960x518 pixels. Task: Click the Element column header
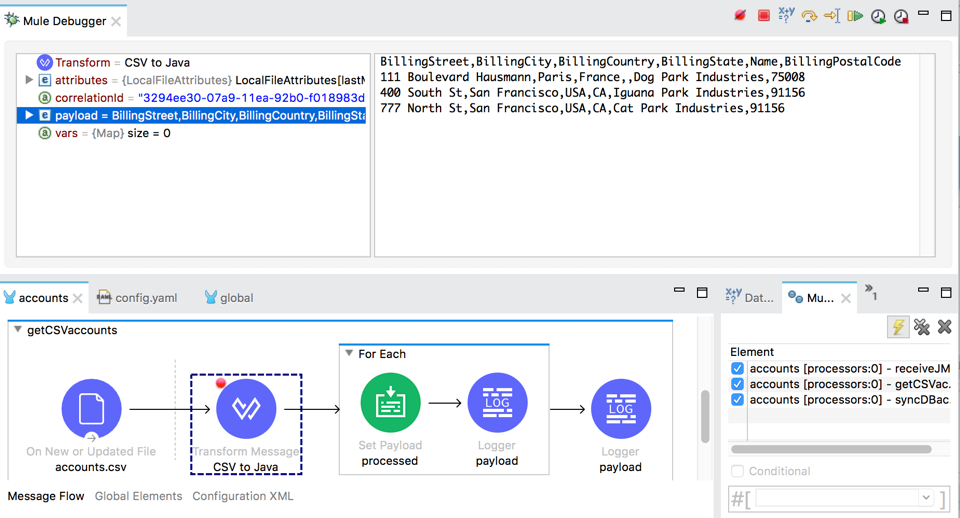tap(752, 352)
